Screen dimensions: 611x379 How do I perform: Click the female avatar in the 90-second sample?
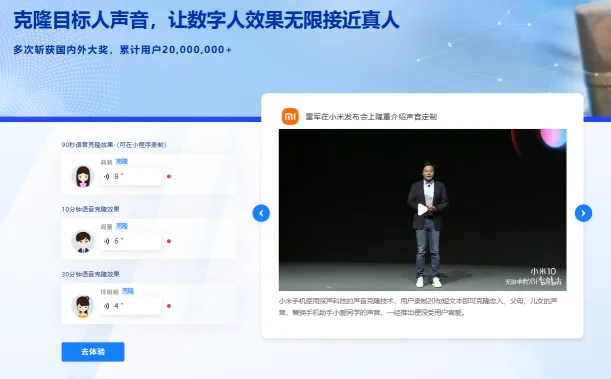pos(83,176)
